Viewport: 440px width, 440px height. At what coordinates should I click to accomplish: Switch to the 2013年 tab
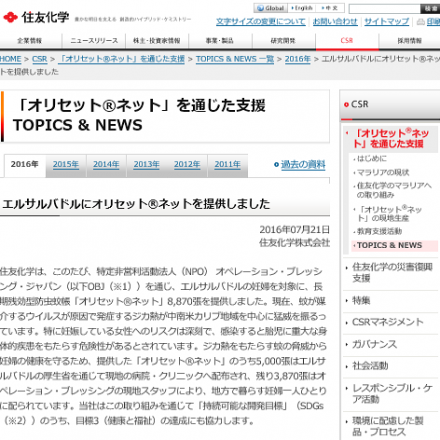coord(146,165)
